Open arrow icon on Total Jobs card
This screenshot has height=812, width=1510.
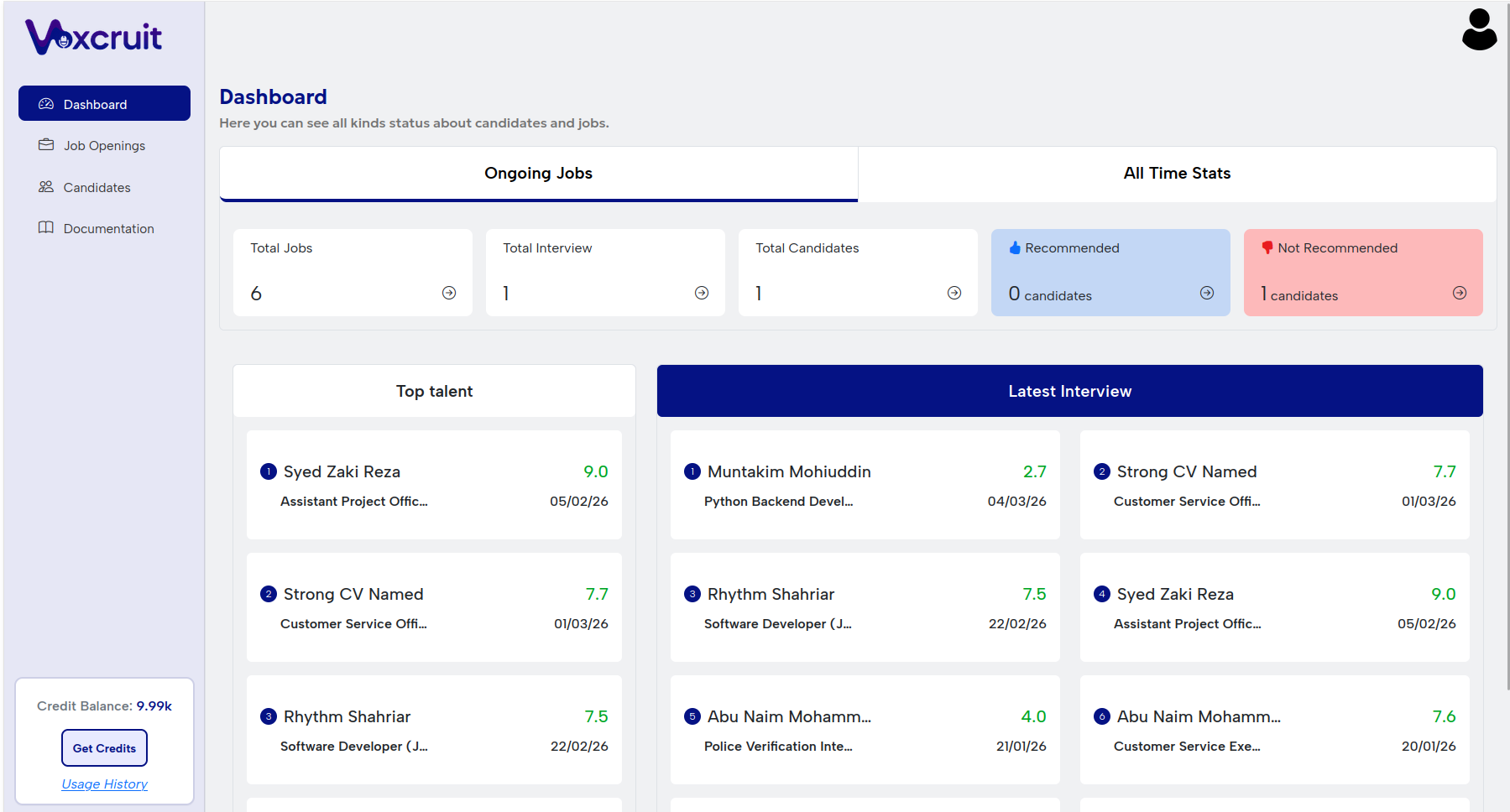pos(449,293)
